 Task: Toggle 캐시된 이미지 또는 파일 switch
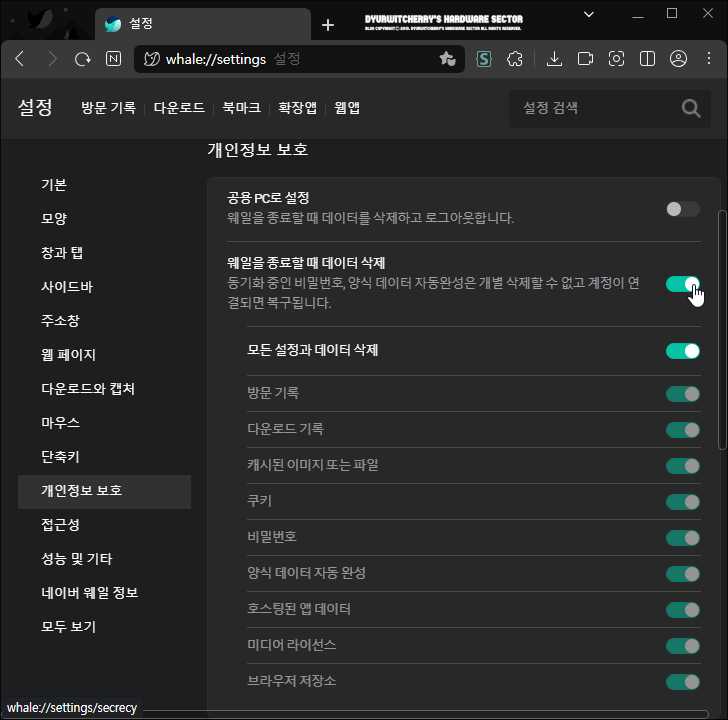(x=682, y=466)
